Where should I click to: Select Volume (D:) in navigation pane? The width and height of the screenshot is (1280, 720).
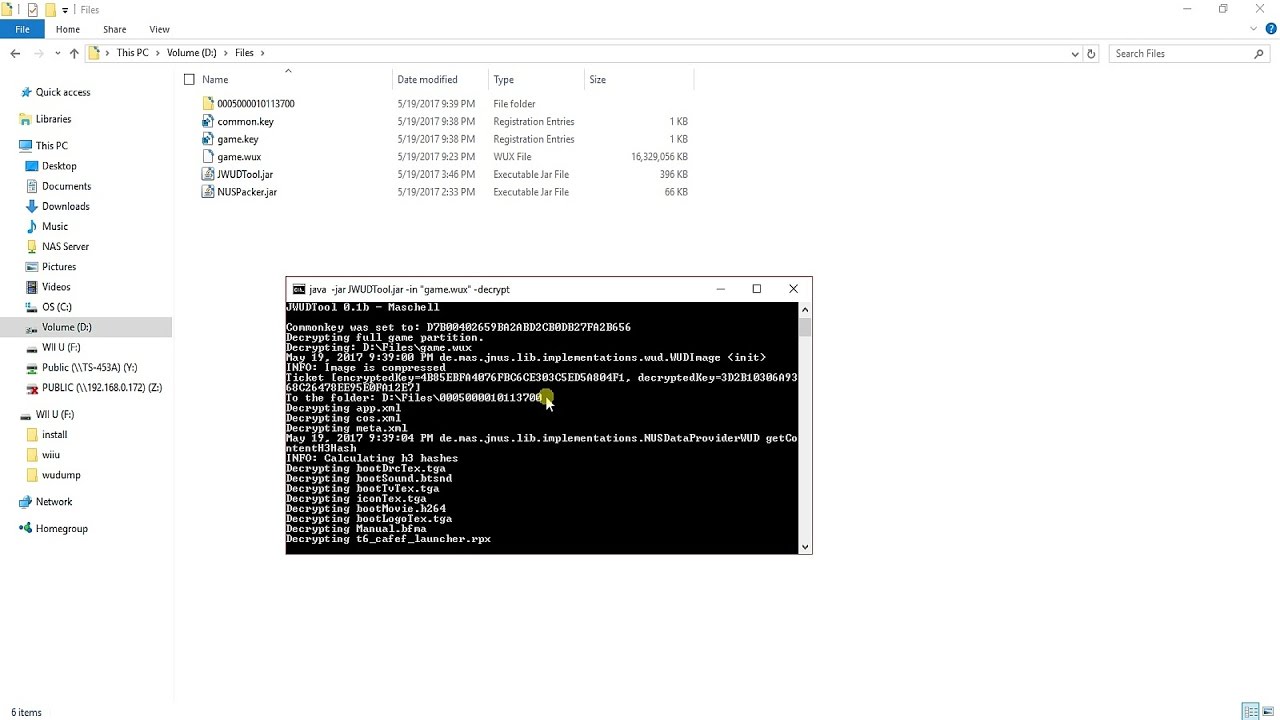coord(66,327)
